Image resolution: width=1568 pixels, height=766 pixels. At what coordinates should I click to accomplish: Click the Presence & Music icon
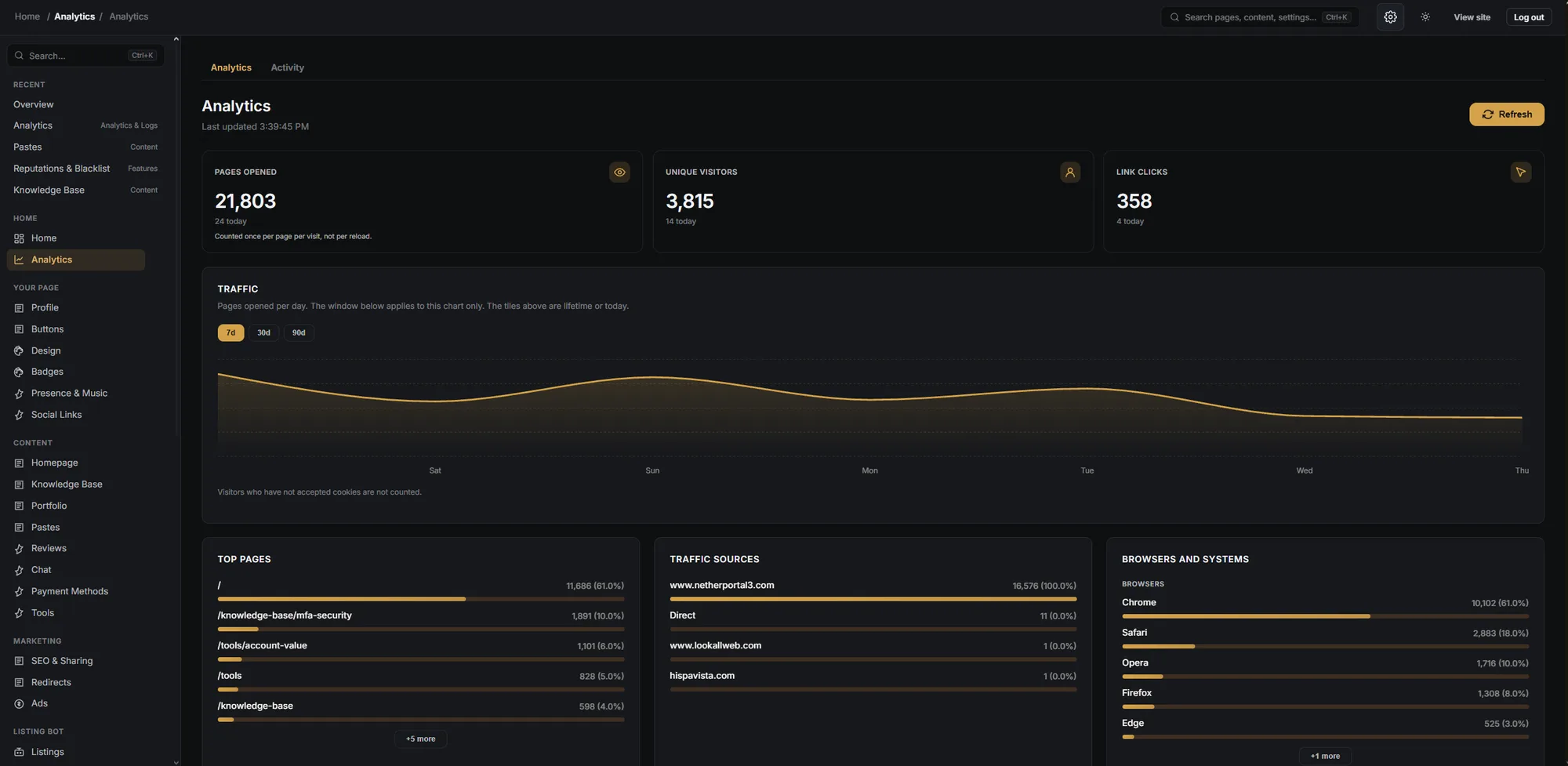pos(19,394)
